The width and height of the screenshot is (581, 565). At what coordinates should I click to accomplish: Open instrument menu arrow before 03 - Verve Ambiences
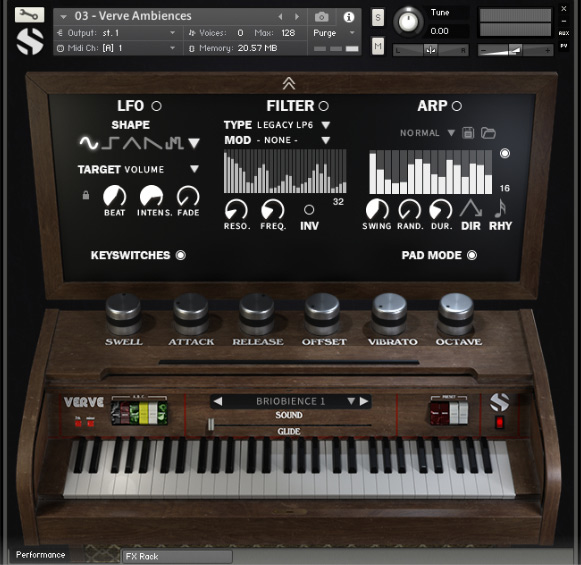point(63,17)
